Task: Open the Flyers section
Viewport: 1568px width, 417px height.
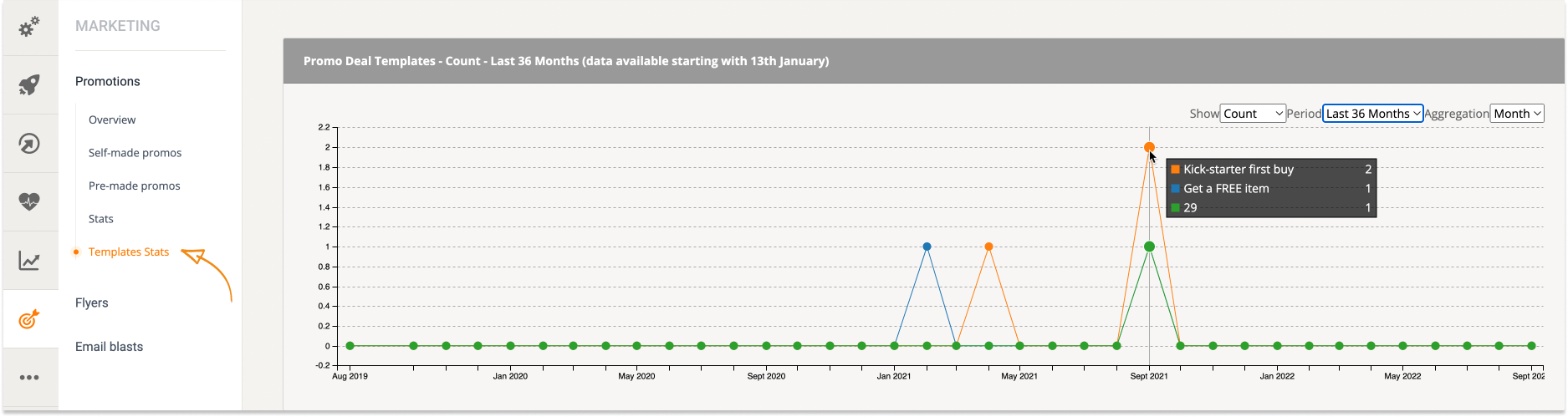Action: coord(92,303)
